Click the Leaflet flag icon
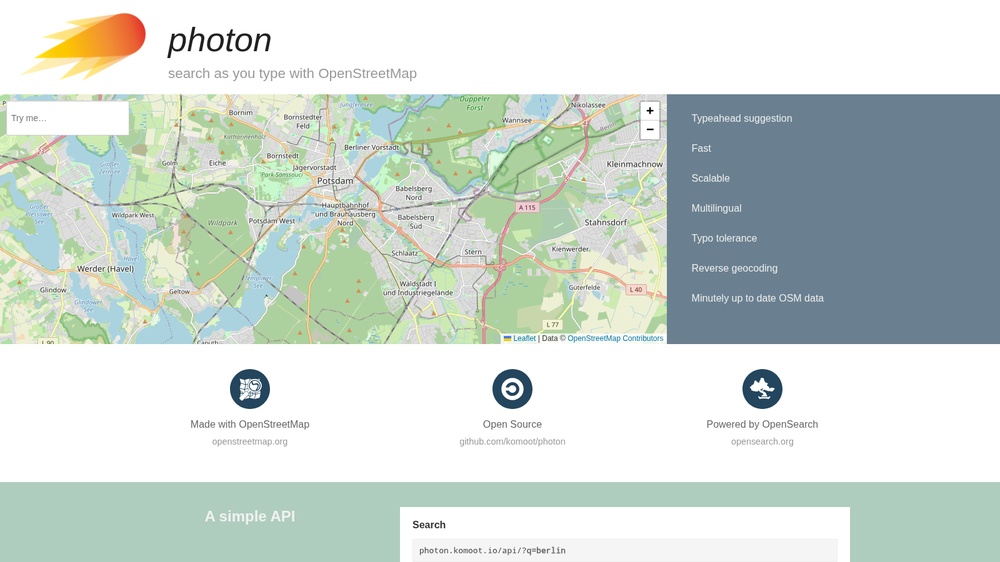This screenshot has width=1000, height=562. click(508, 339)
